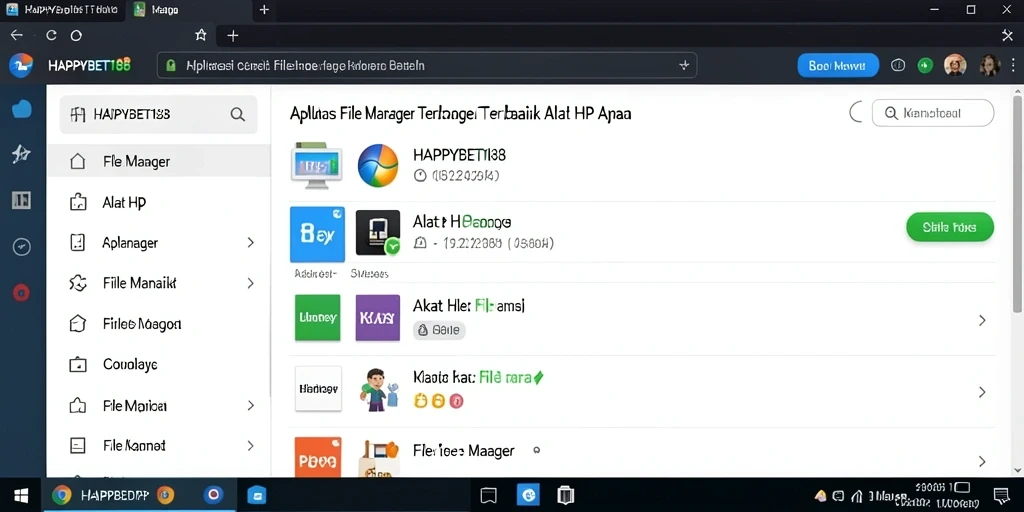Click the purple KAAY app tile

pyautogui.click(x=377, y=318)
